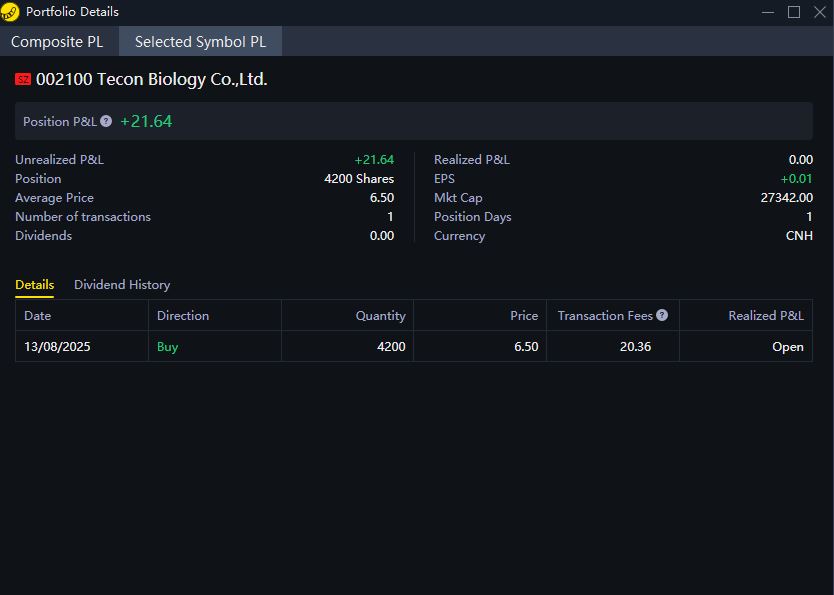Click the red SZ exchange badge
This screenshot has height=595, width=834.
click(23, 80)
